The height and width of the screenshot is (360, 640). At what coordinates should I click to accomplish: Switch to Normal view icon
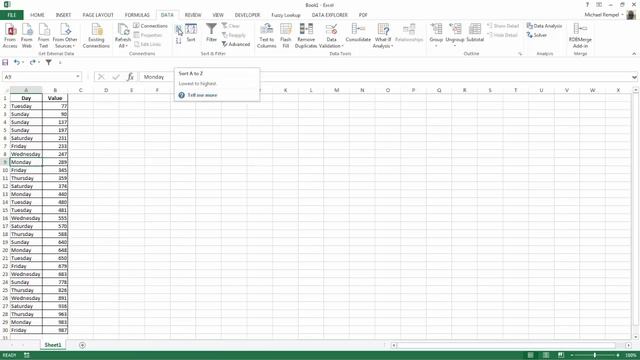point(531,355)
